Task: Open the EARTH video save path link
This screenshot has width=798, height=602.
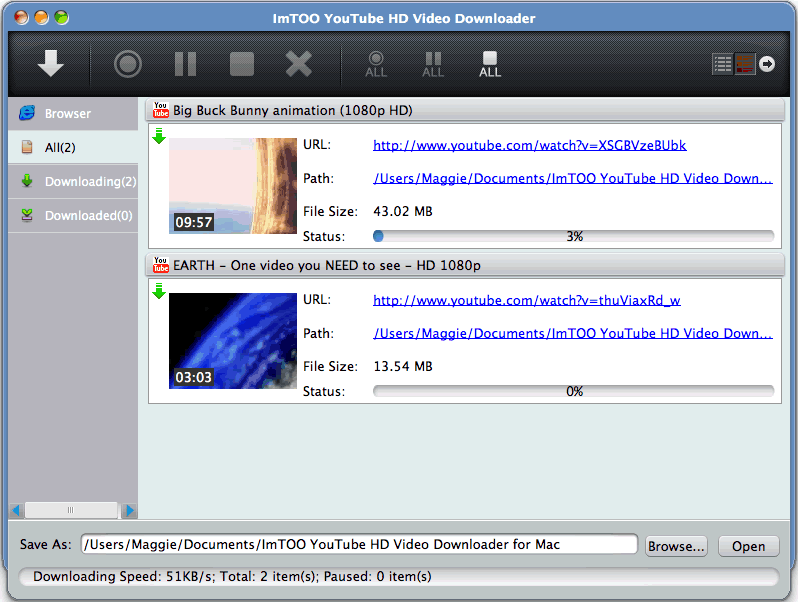Action: [x=573, y=333]
